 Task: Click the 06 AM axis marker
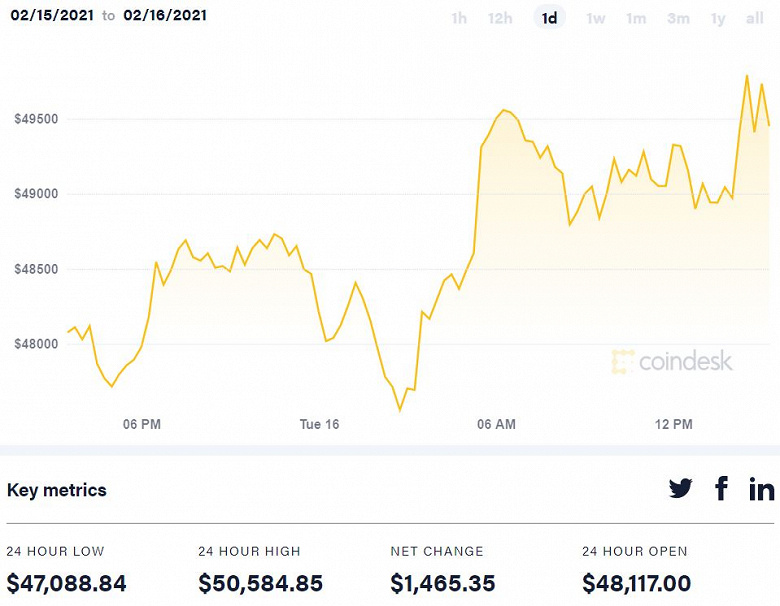[497, 424]
